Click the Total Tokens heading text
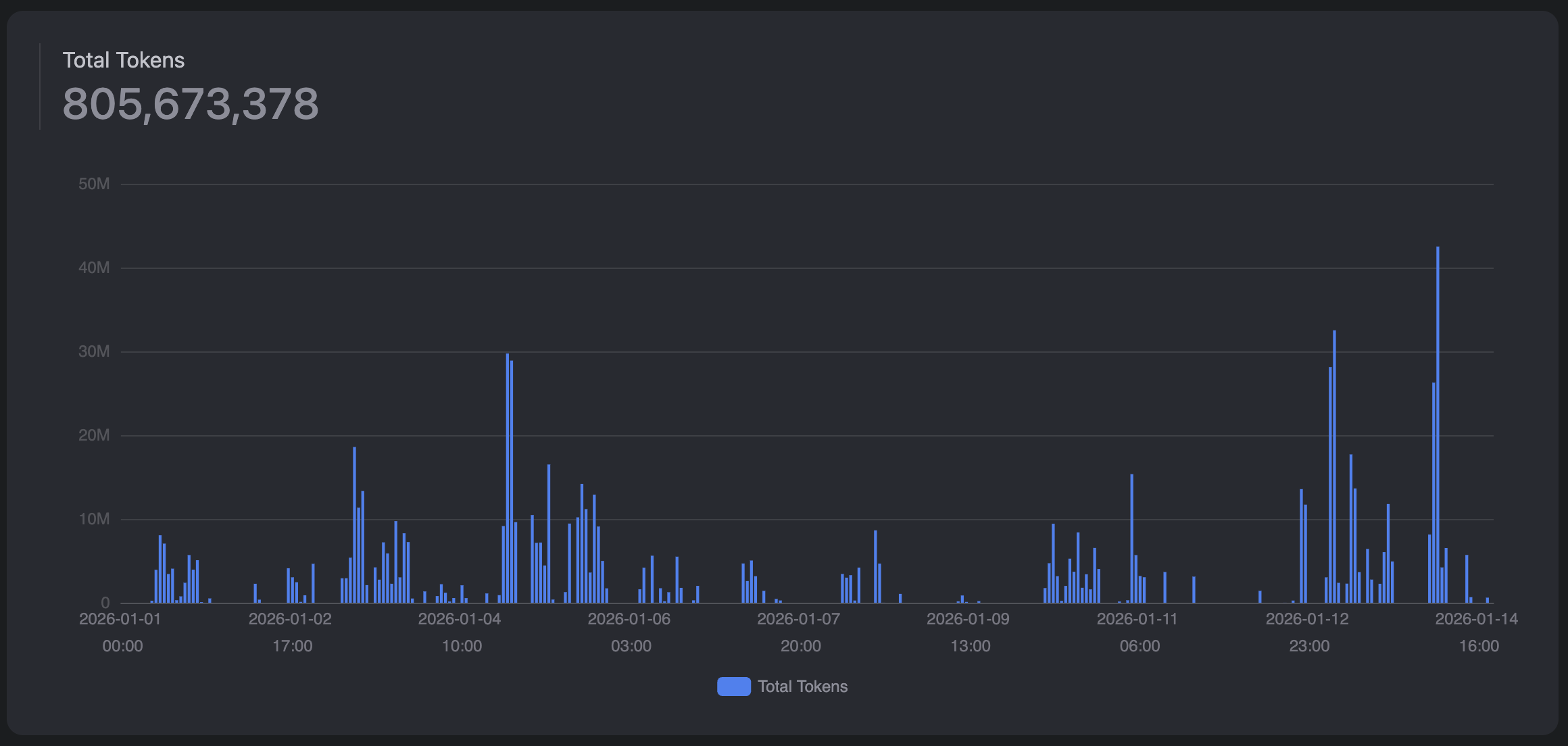 coord(123,60)
